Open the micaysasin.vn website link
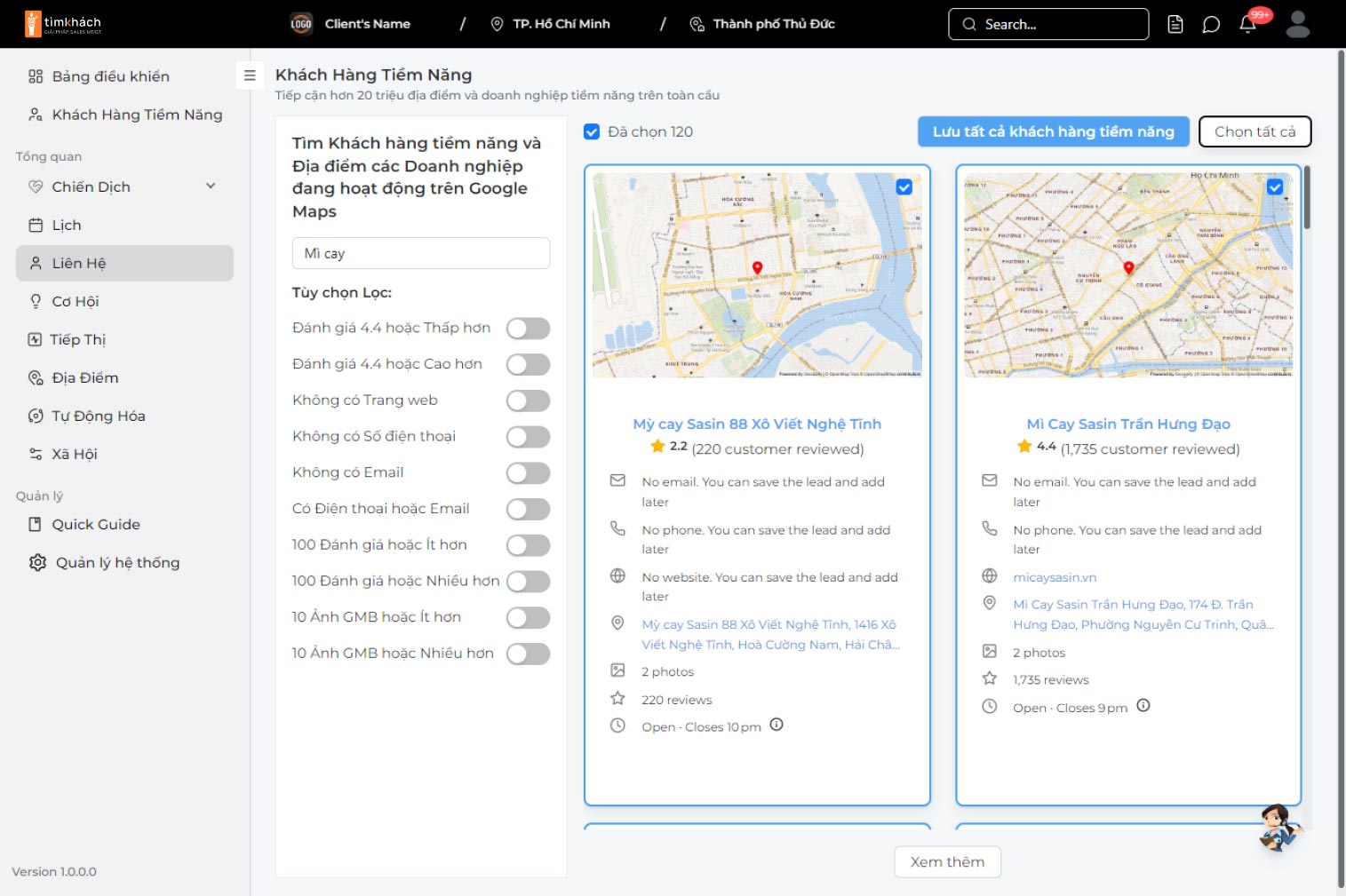 1055,576
